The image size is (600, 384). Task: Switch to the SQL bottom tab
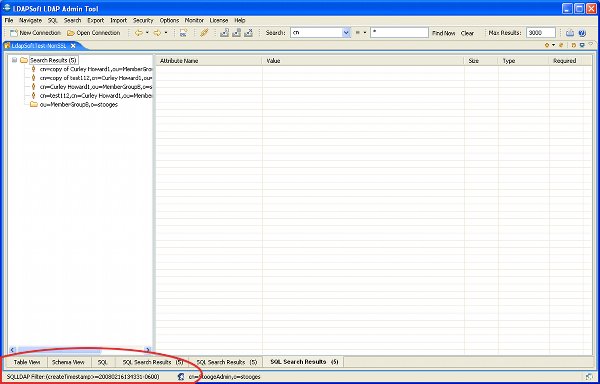pos(103,362)
